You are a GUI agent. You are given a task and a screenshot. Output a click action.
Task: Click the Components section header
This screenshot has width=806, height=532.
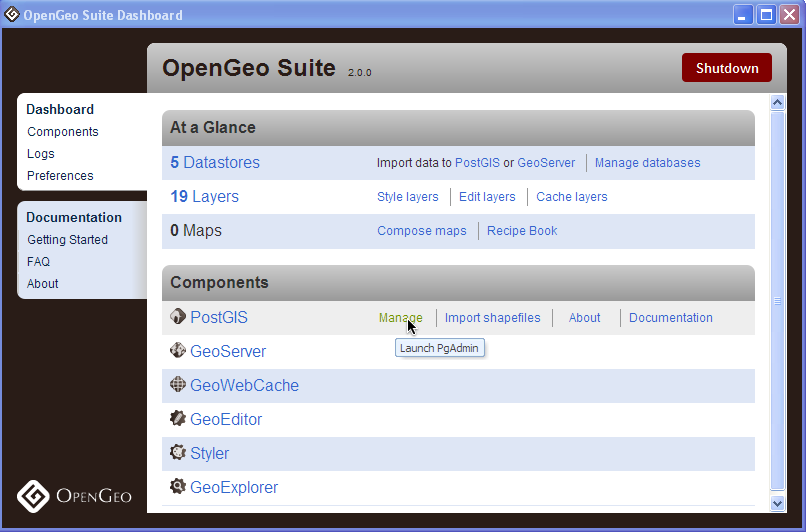458,283
